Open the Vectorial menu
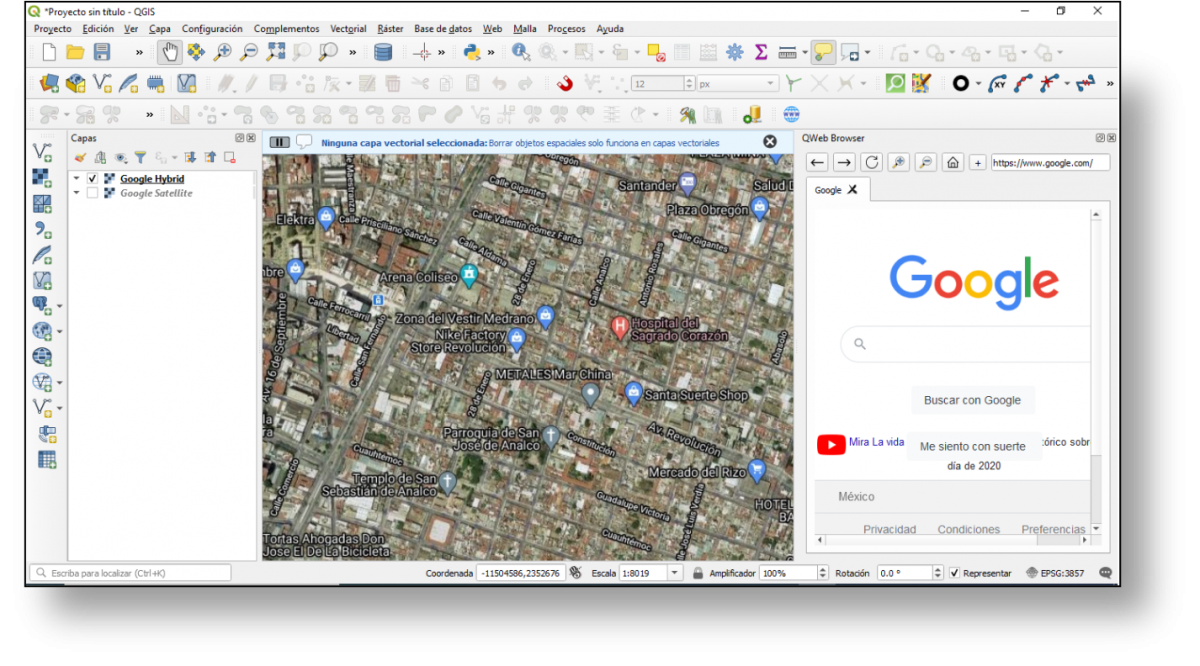 [x=348, y=28]
